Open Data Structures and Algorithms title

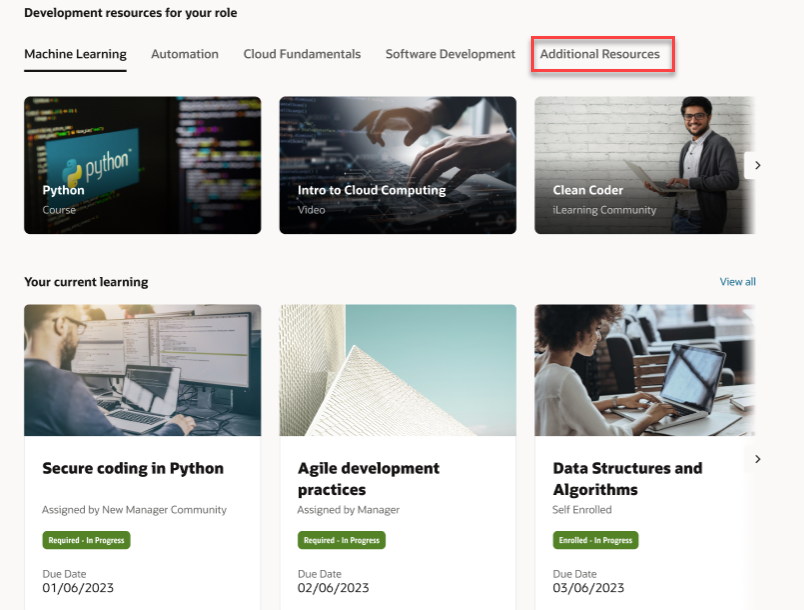[x=628, y=479]
